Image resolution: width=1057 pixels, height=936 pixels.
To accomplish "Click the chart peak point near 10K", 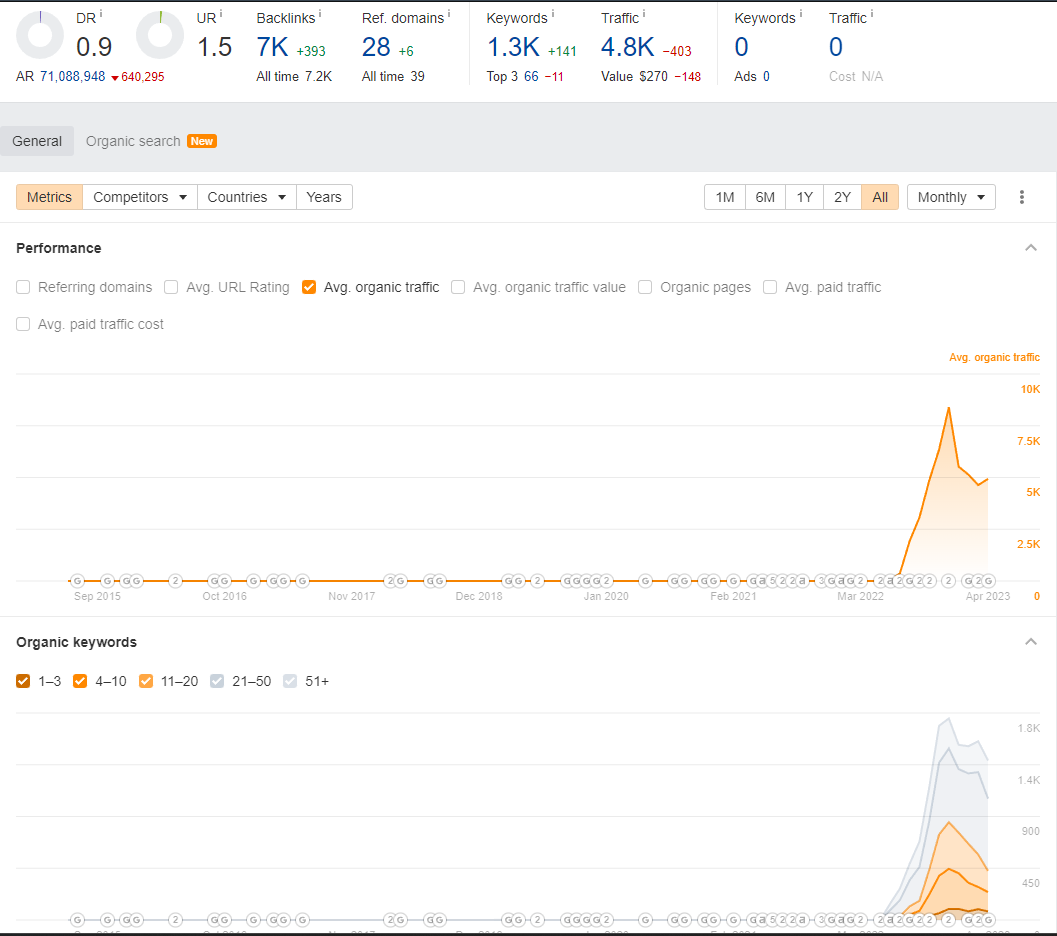I will (x=948, y=408).
